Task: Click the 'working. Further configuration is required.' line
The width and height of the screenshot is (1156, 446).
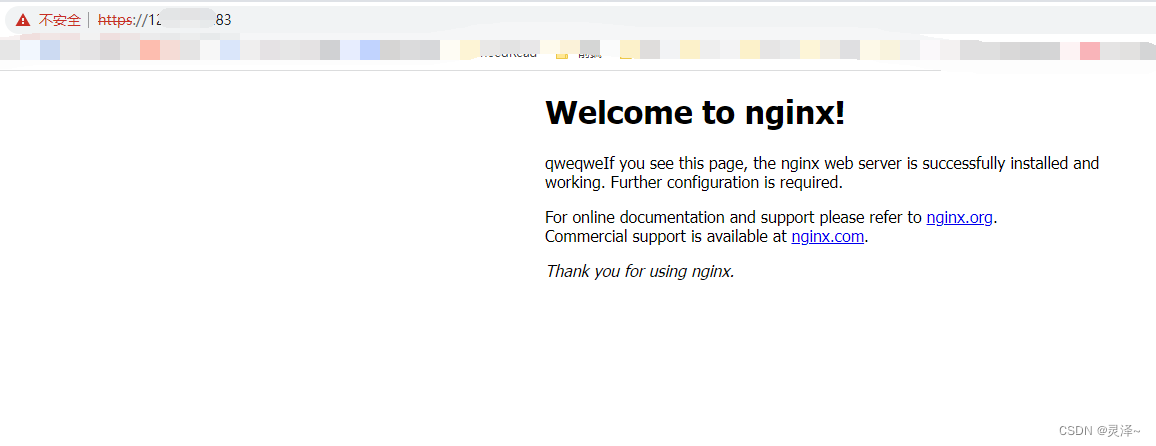Action: tap(694, 182)
